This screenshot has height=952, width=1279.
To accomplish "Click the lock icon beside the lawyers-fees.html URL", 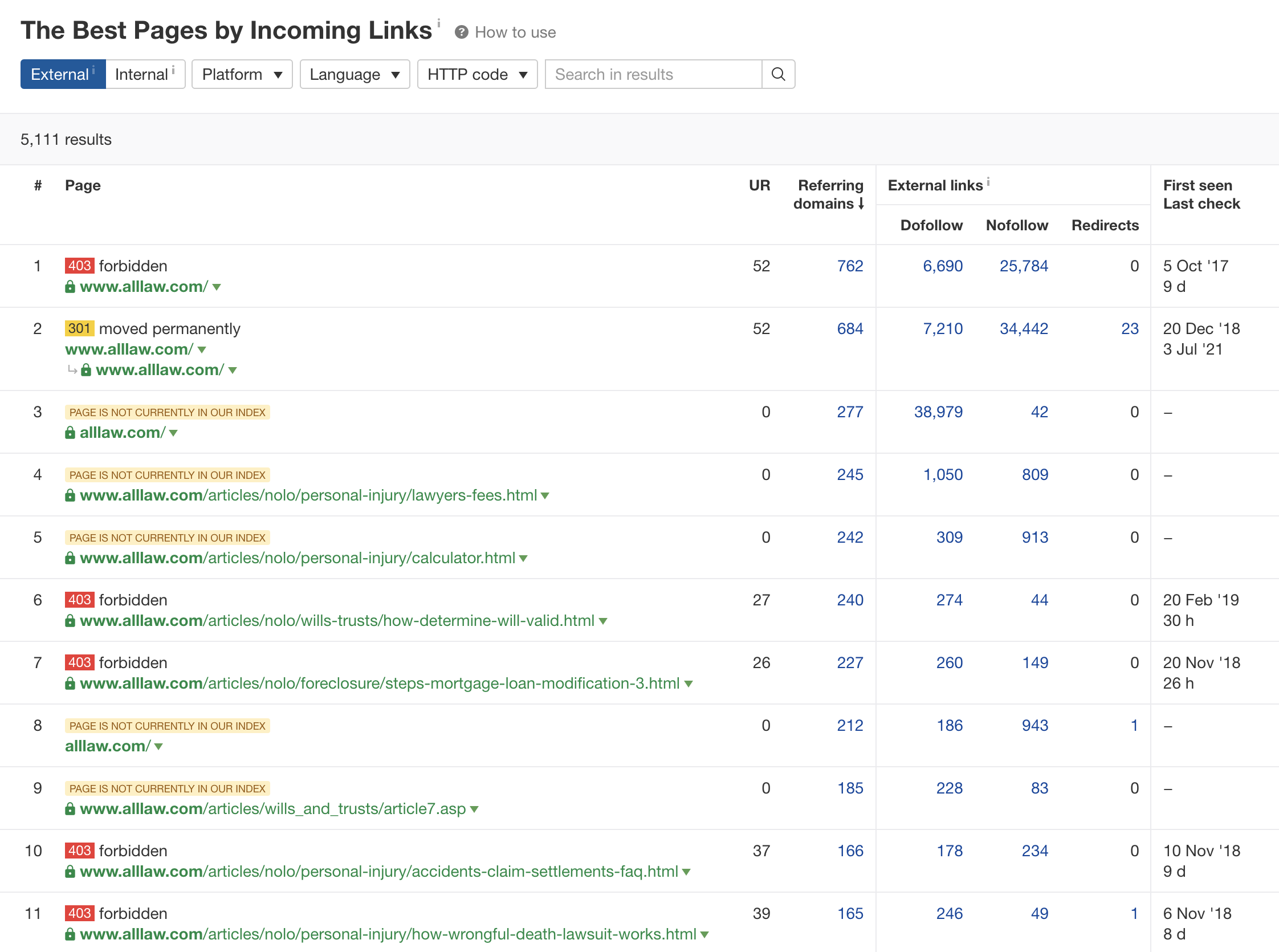I will point(70,495).
